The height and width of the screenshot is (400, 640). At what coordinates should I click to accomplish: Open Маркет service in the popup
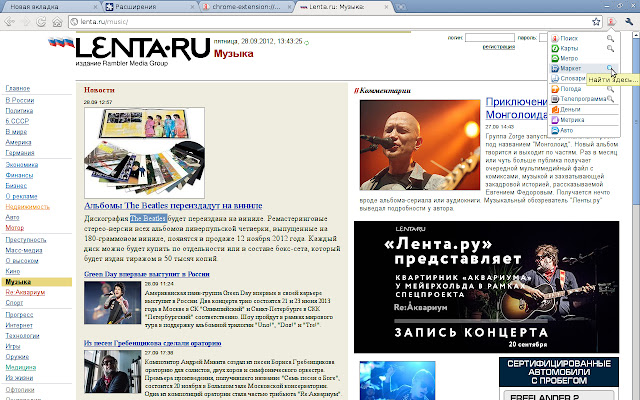[x=570, y=68]
